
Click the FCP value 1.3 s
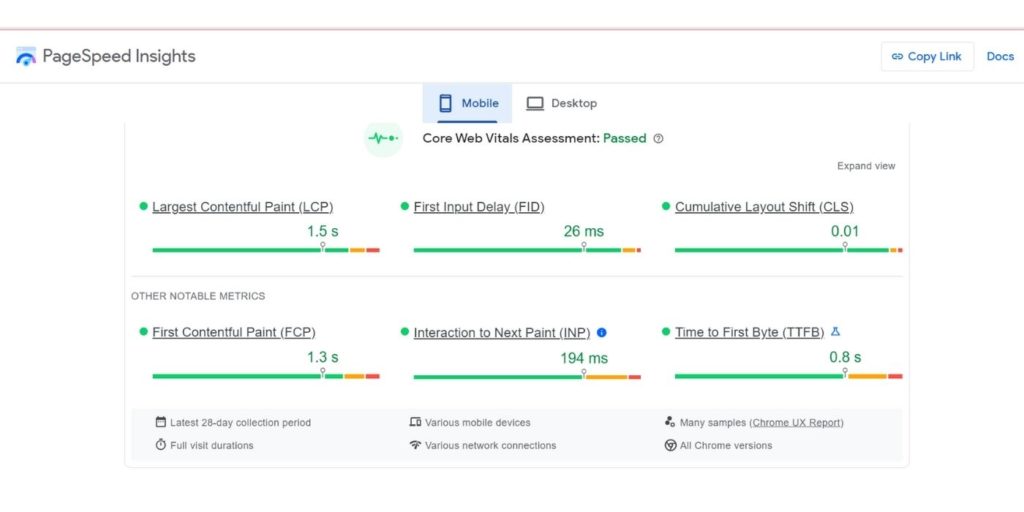tap(323, 357)
